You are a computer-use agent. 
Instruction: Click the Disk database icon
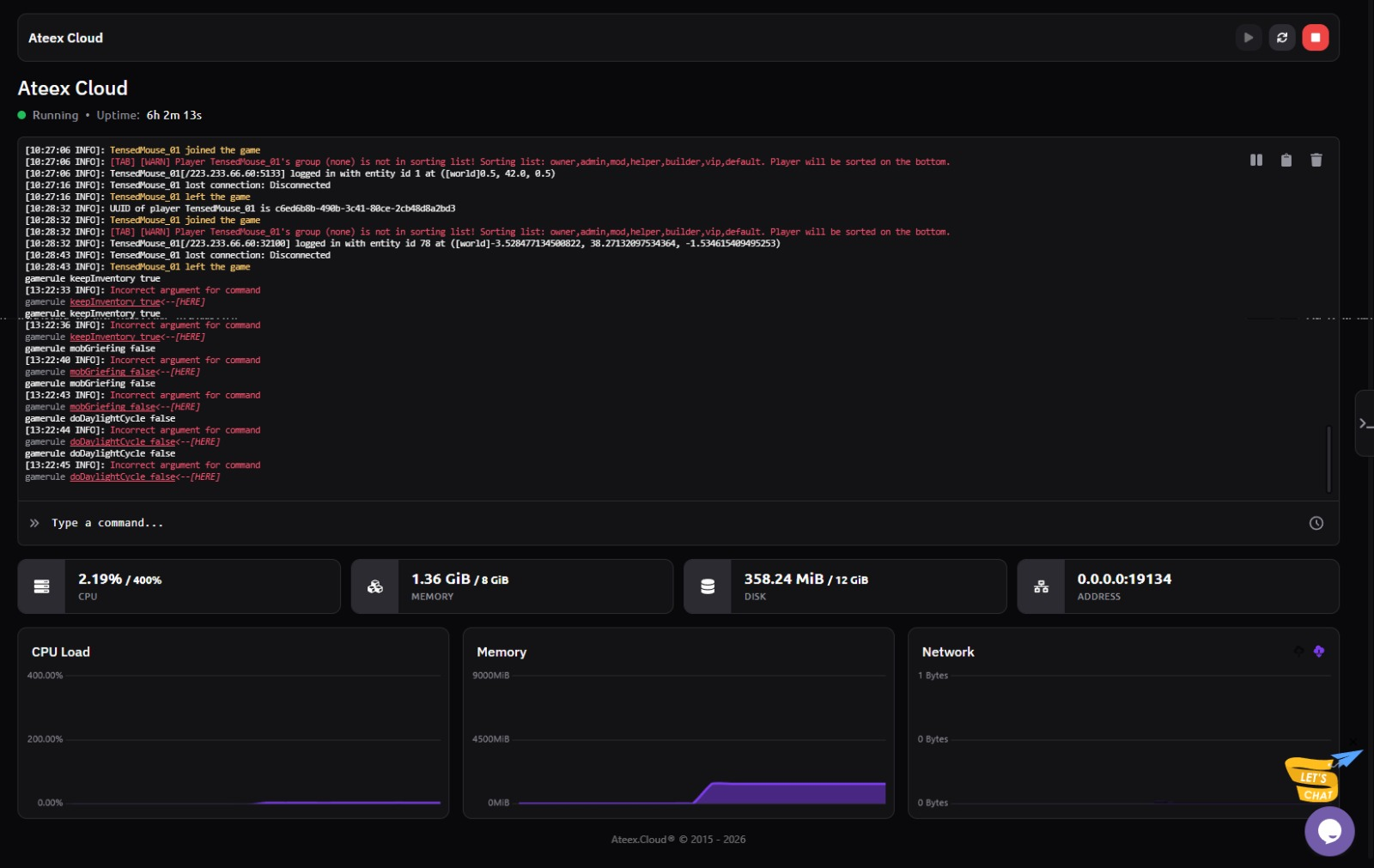(708, 586)
